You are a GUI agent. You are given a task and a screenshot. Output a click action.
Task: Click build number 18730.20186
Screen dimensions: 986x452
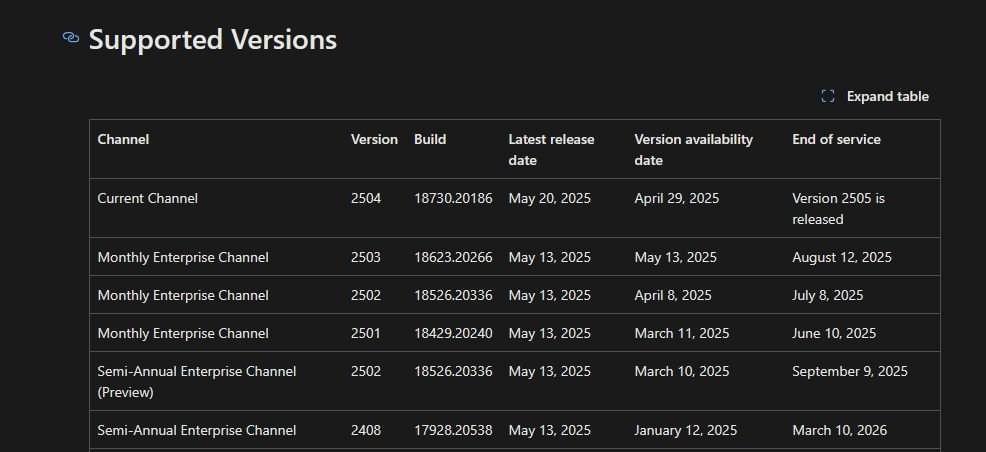pos(453,198)
